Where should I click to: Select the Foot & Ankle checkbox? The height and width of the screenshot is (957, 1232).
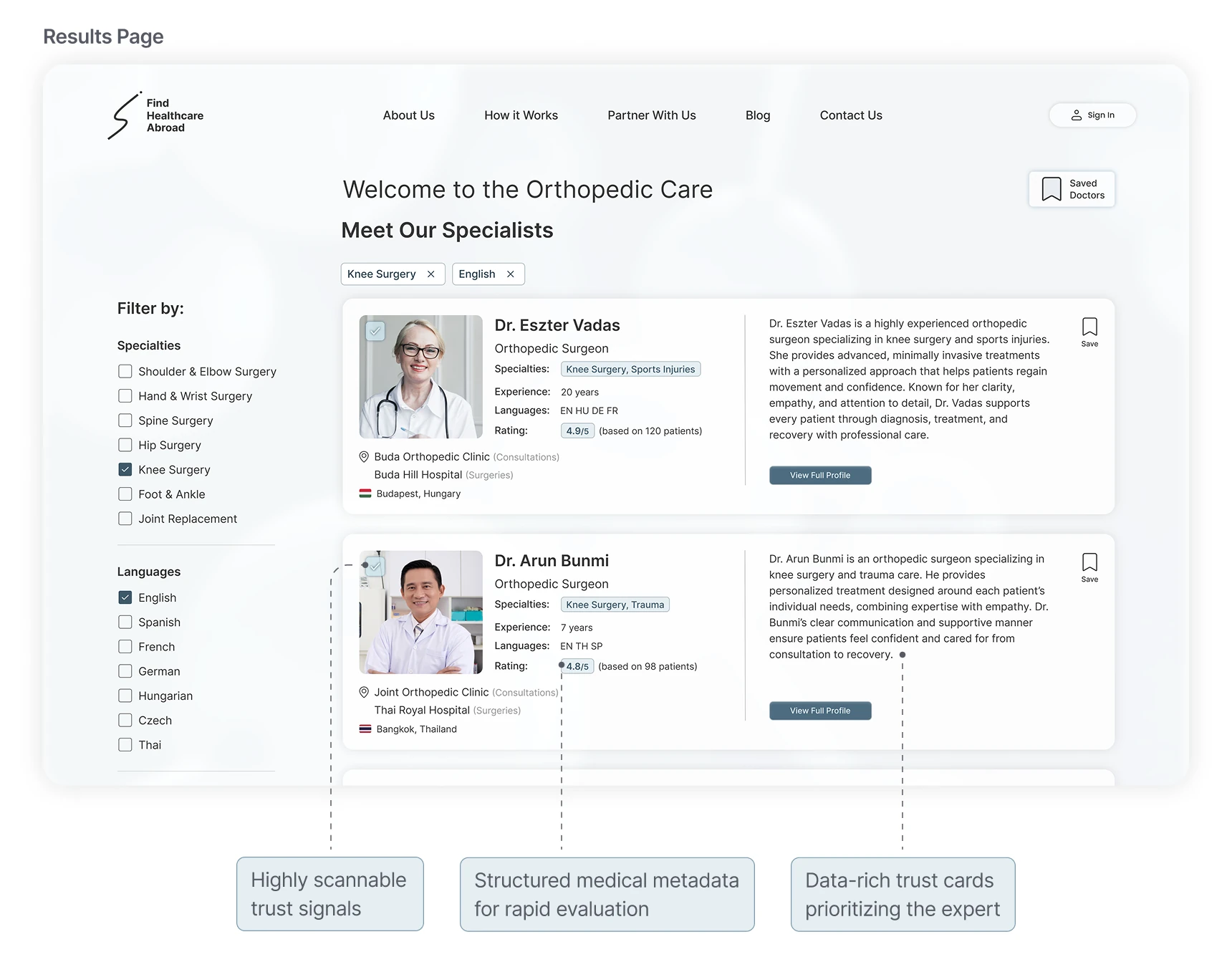[125, 494]
